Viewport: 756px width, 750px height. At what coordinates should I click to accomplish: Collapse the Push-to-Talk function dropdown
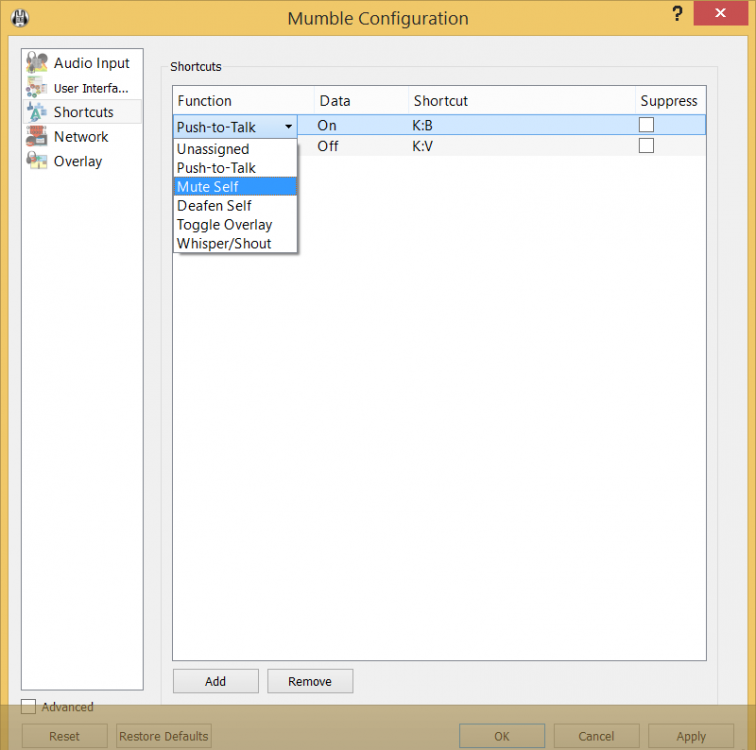pyautogui.click(x=288, y=127)
